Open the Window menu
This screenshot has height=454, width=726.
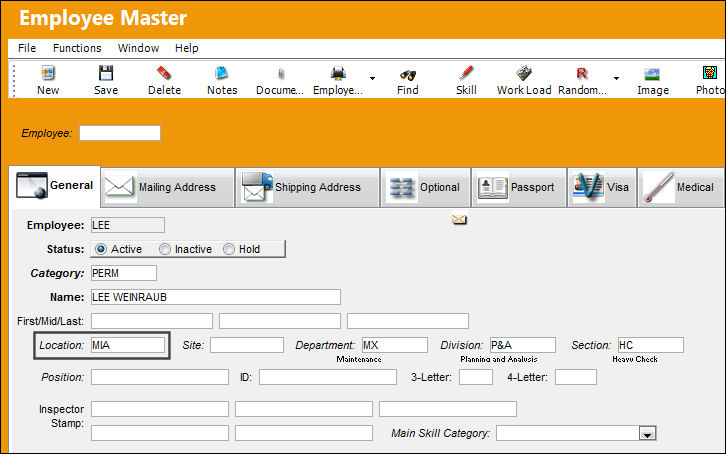[138, 48]
